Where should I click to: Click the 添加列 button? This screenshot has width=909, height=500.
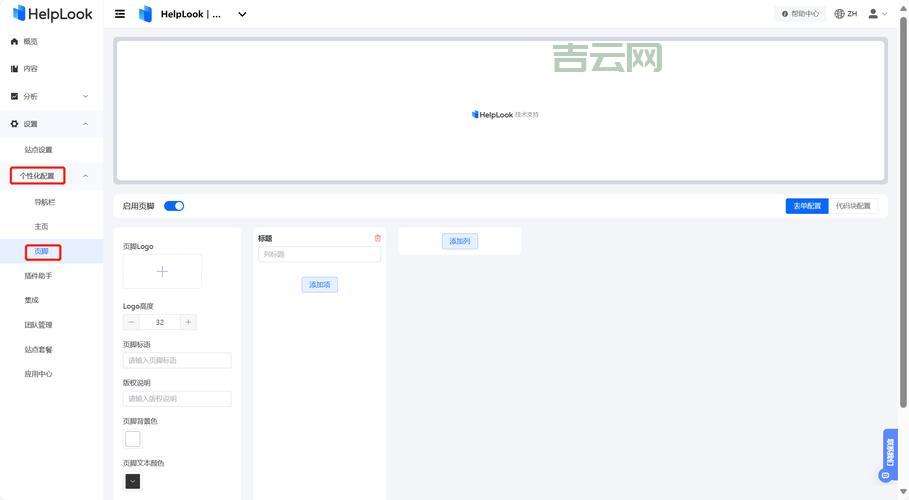pos(459,241)
